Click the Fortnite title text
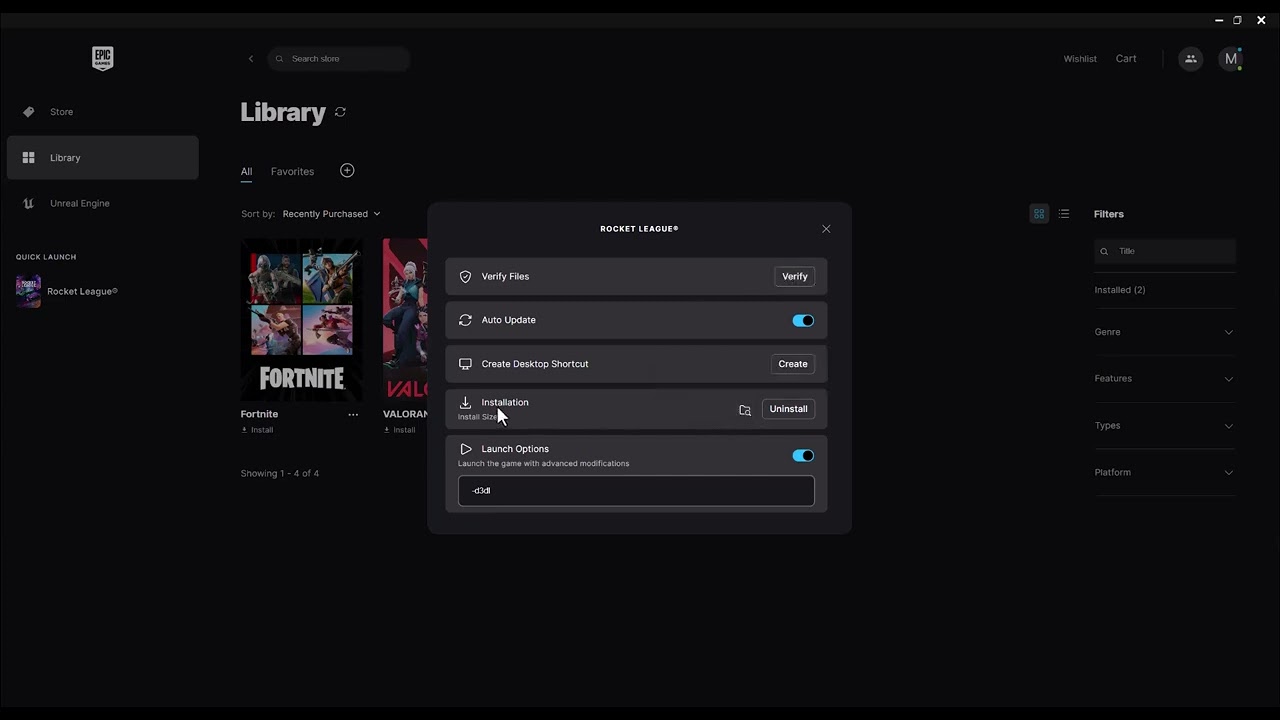The image size is (1280, 720). (259, 414)
